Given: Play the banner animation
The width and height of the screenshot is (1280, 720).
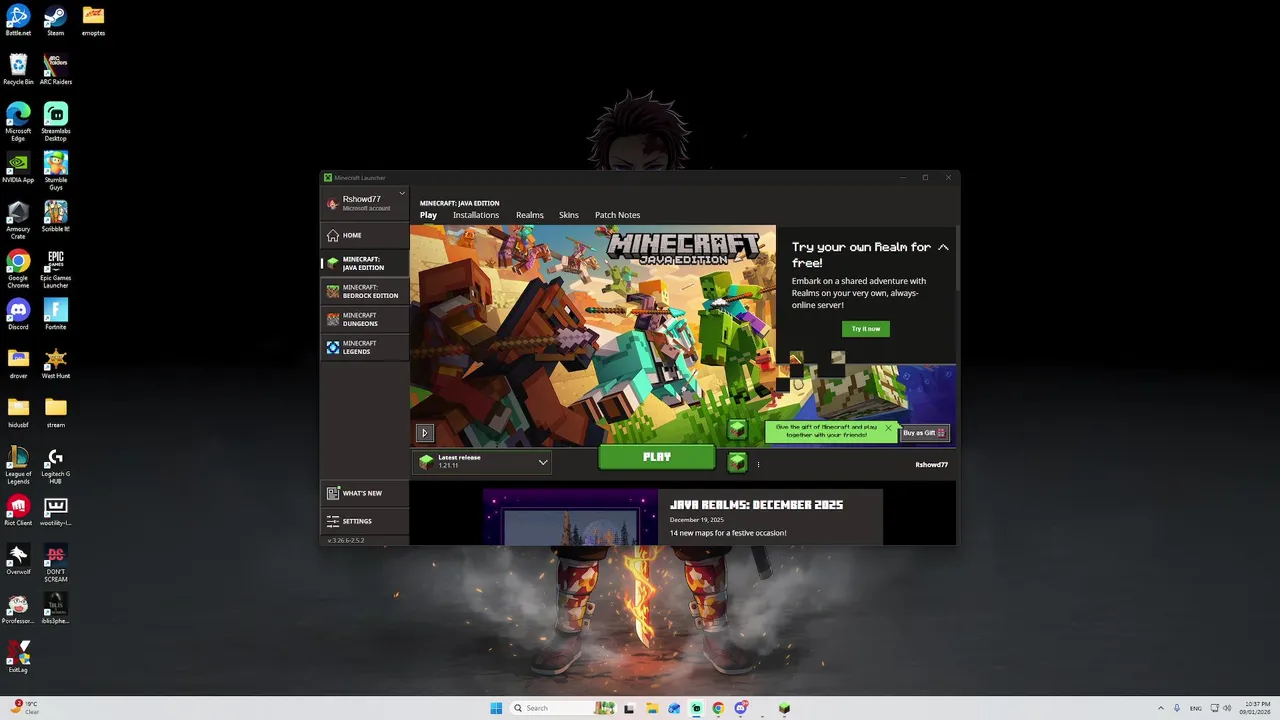Looking at the screenshot, I should 425,433.
